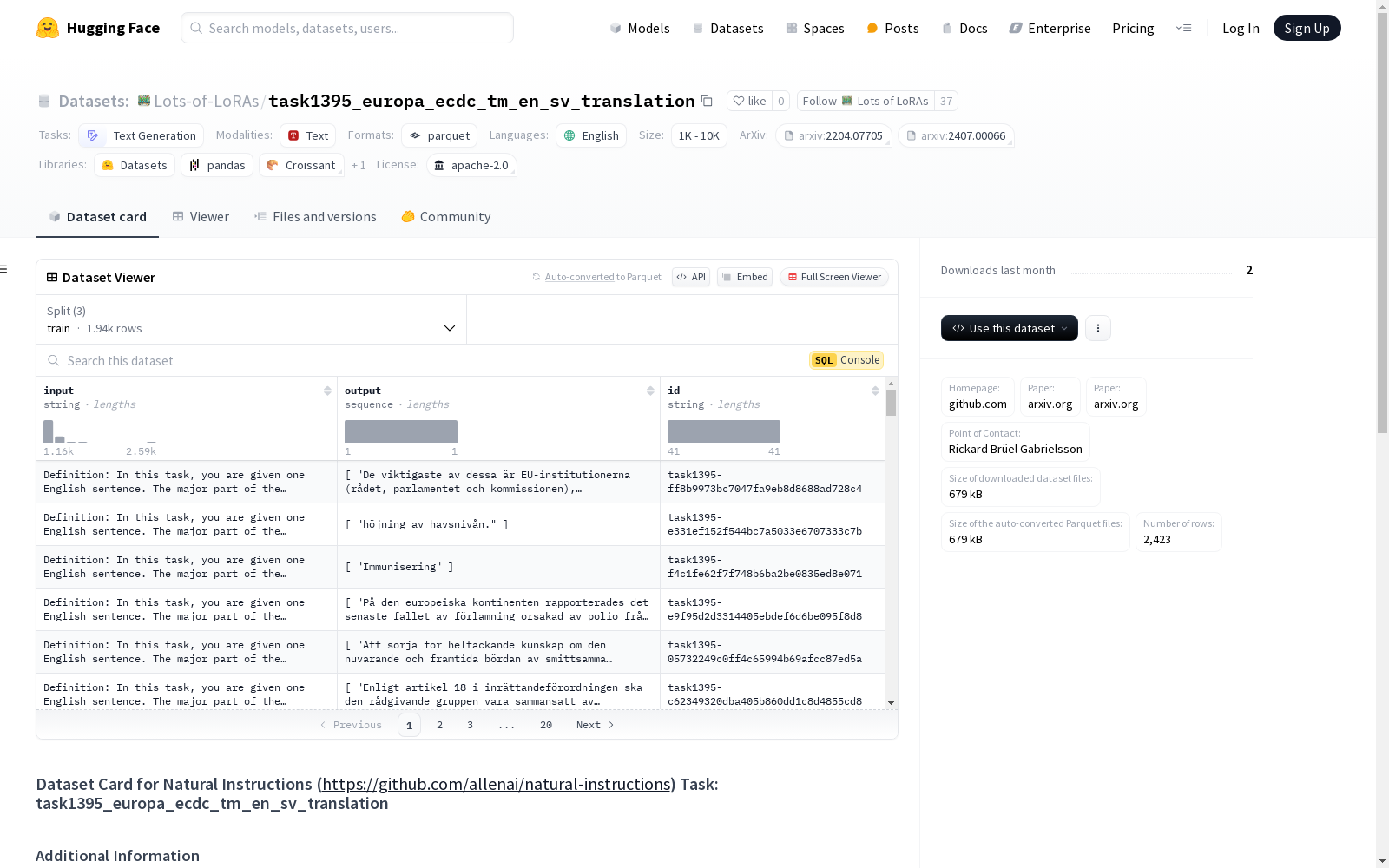Sort the id column
This screenshot has width=1389, height=868.
(x=875, y=391)
